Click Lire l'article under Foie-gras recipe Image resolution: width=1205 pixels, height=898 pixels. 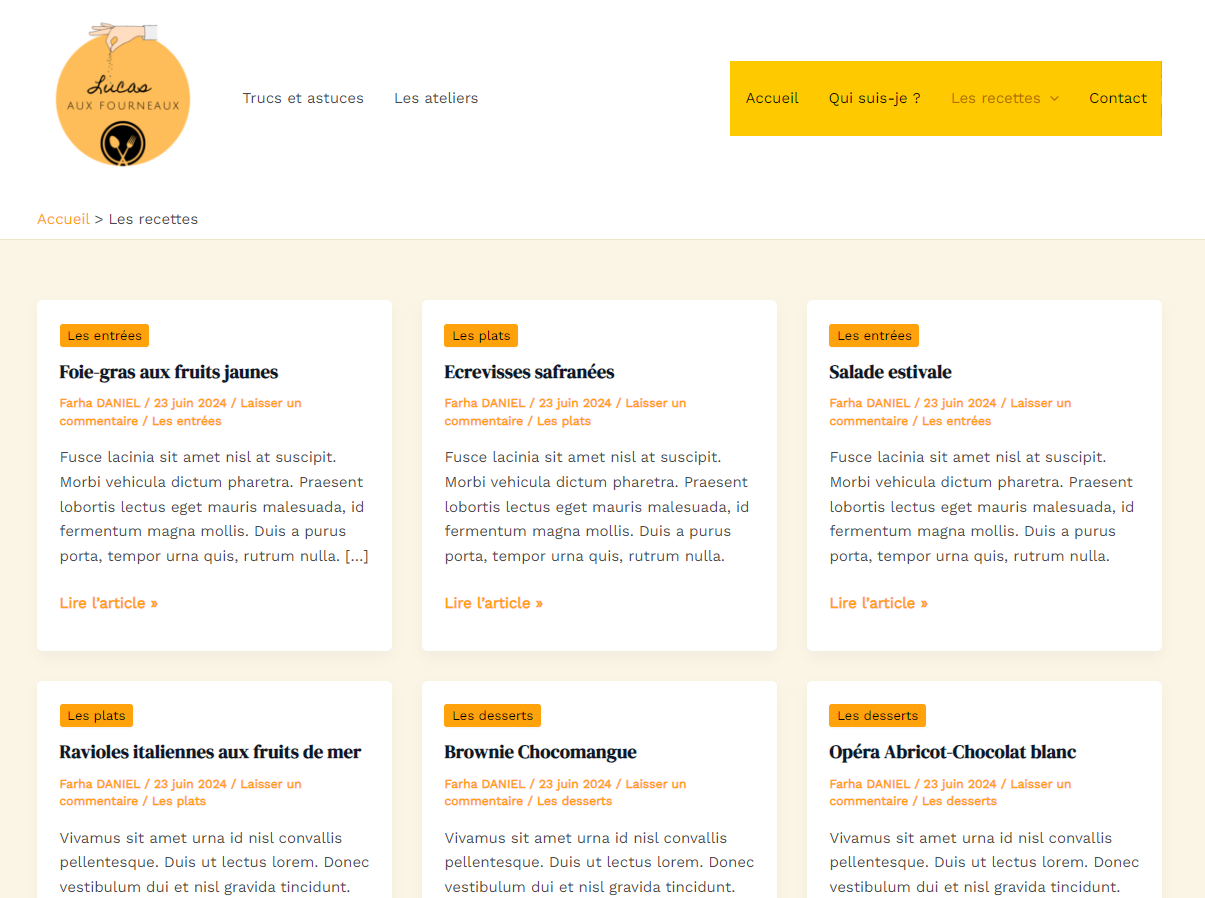click(x=109, y=603)
